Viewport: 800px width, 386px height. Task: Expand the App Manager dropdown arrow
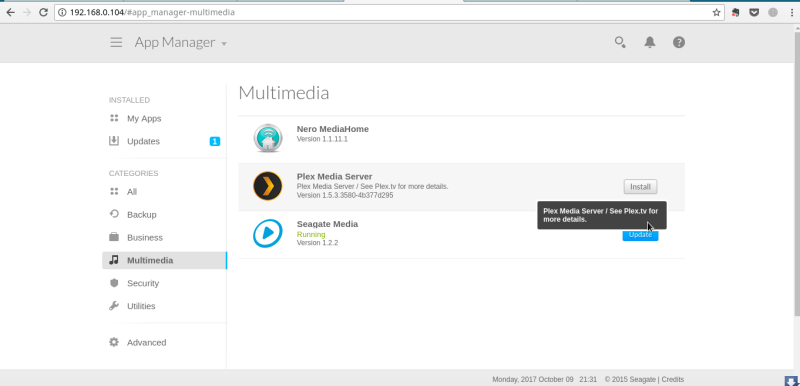coord(224,44)
